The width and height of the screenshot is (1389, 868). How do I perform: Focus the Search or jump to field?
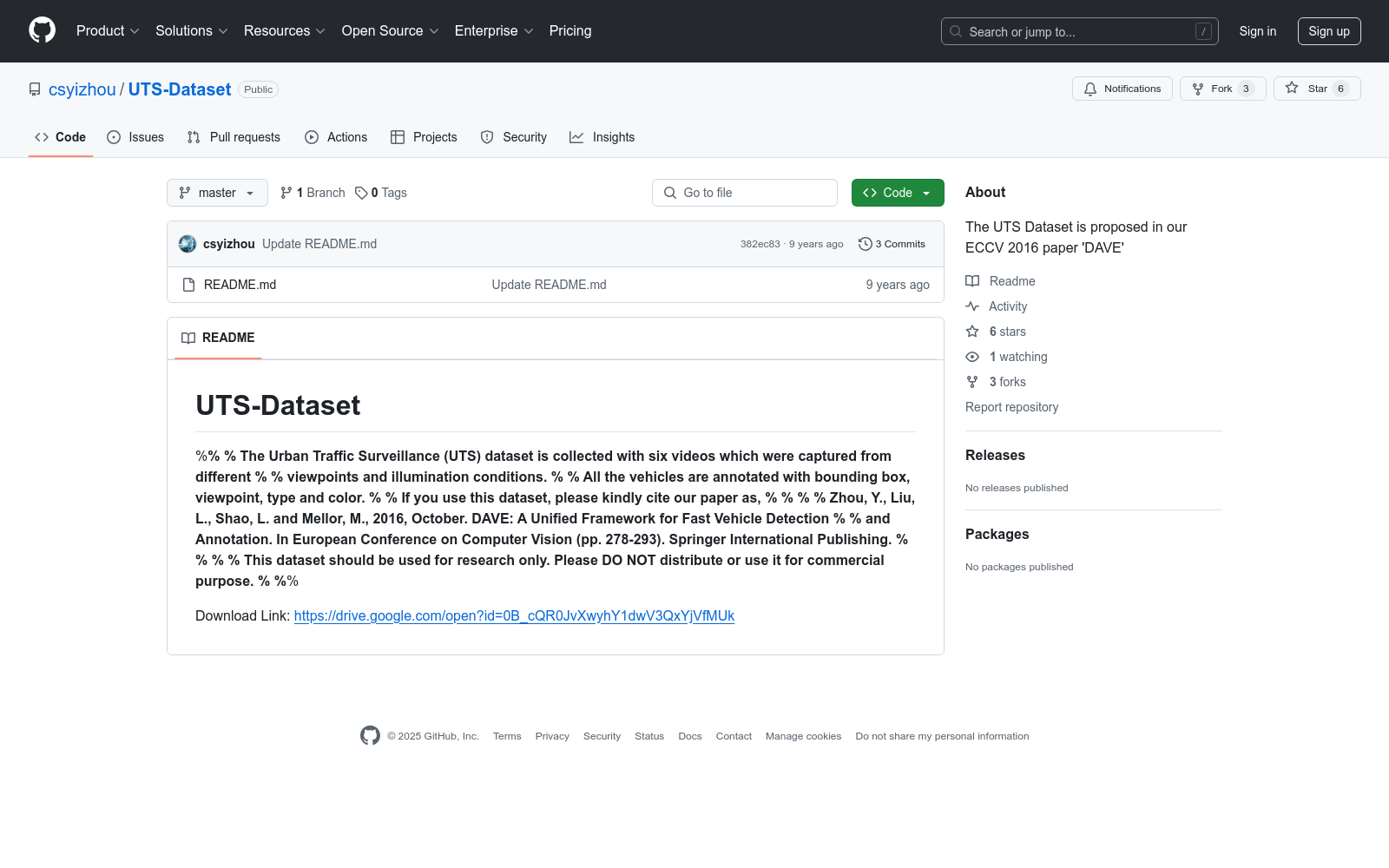coord(1079,31)
